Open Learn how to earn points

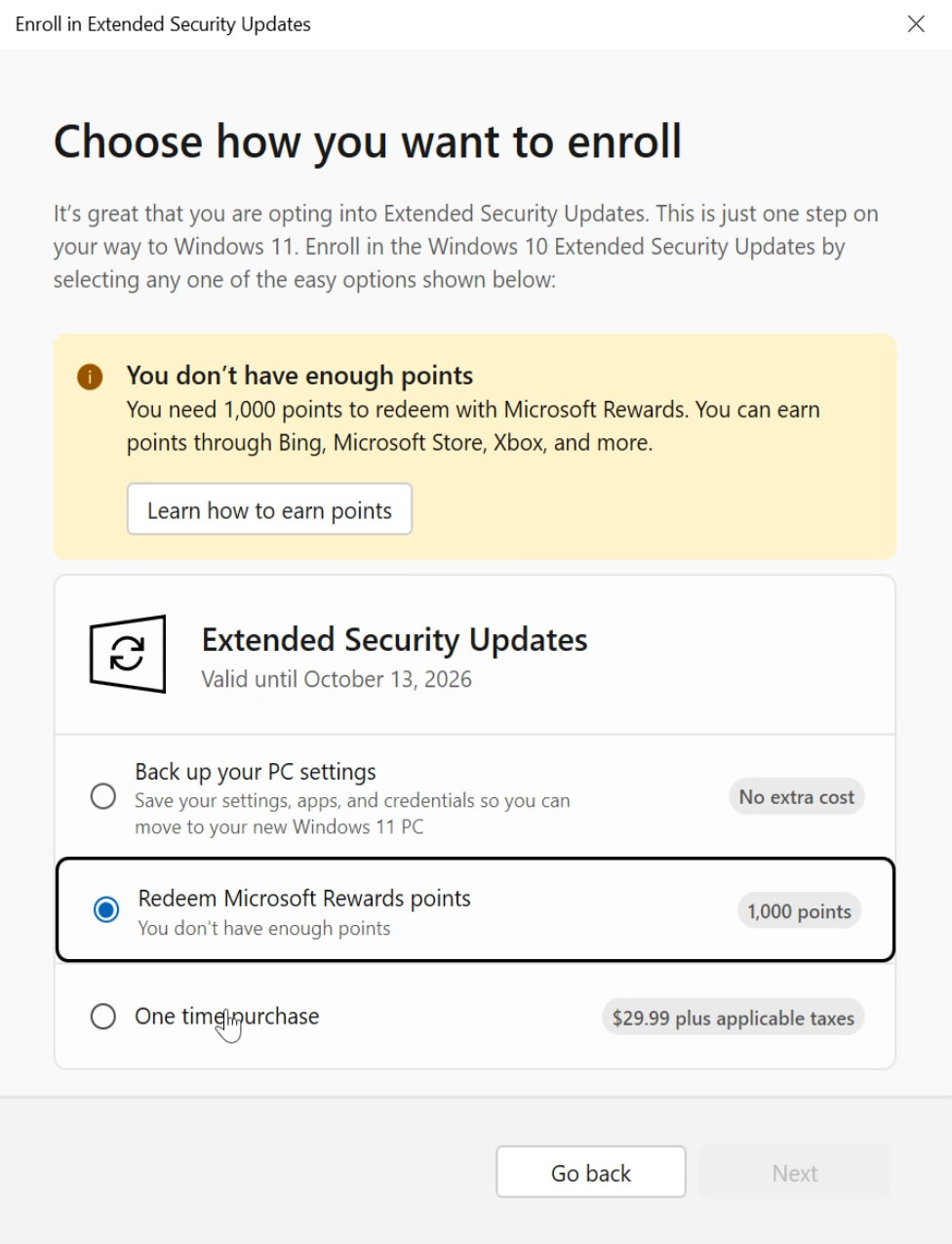[269, 510]
